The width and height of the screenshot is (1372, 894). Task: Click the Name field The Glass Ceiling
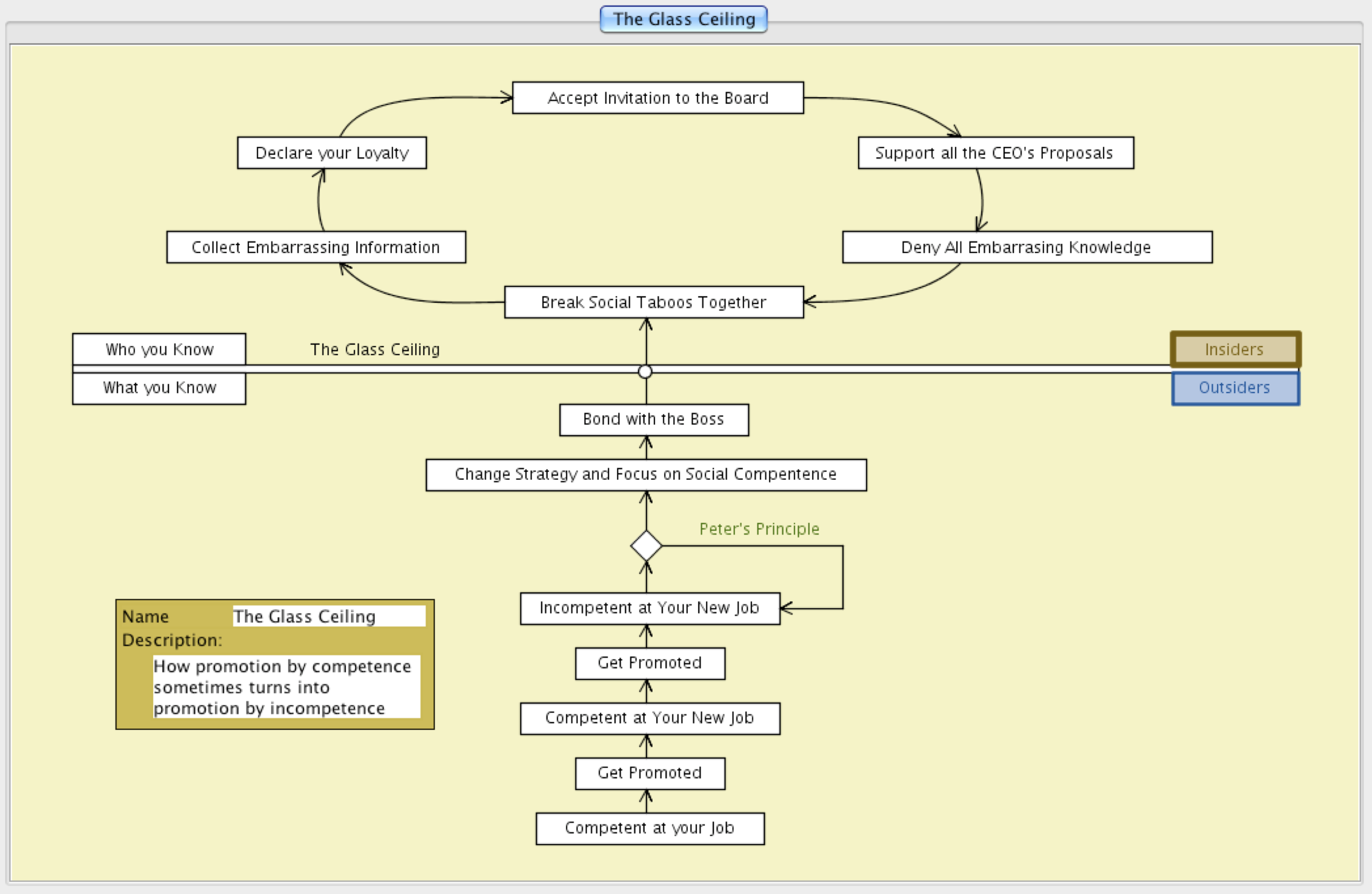(329, 616)
